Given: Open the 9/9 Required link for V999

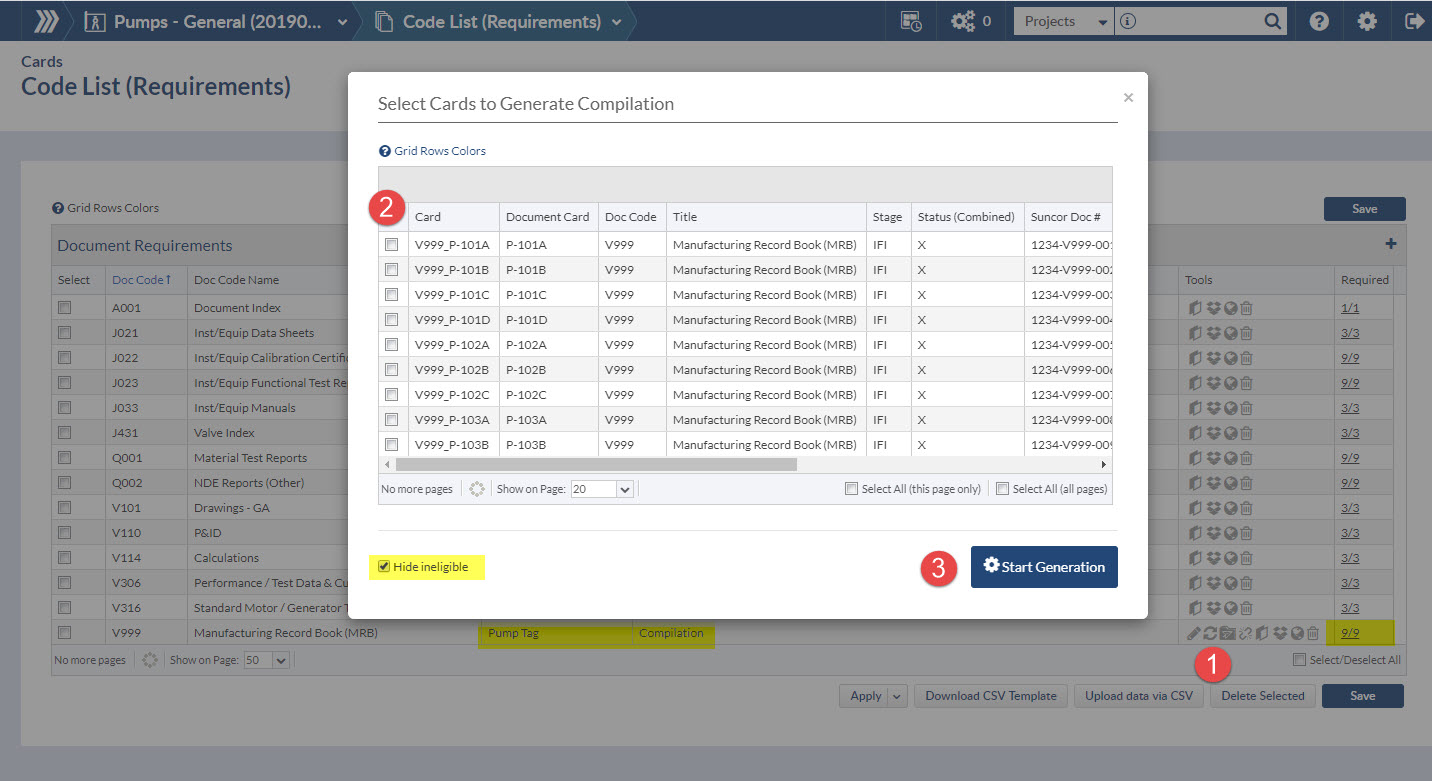Looking at the screenshot, I should click(x=1350, y=633).
